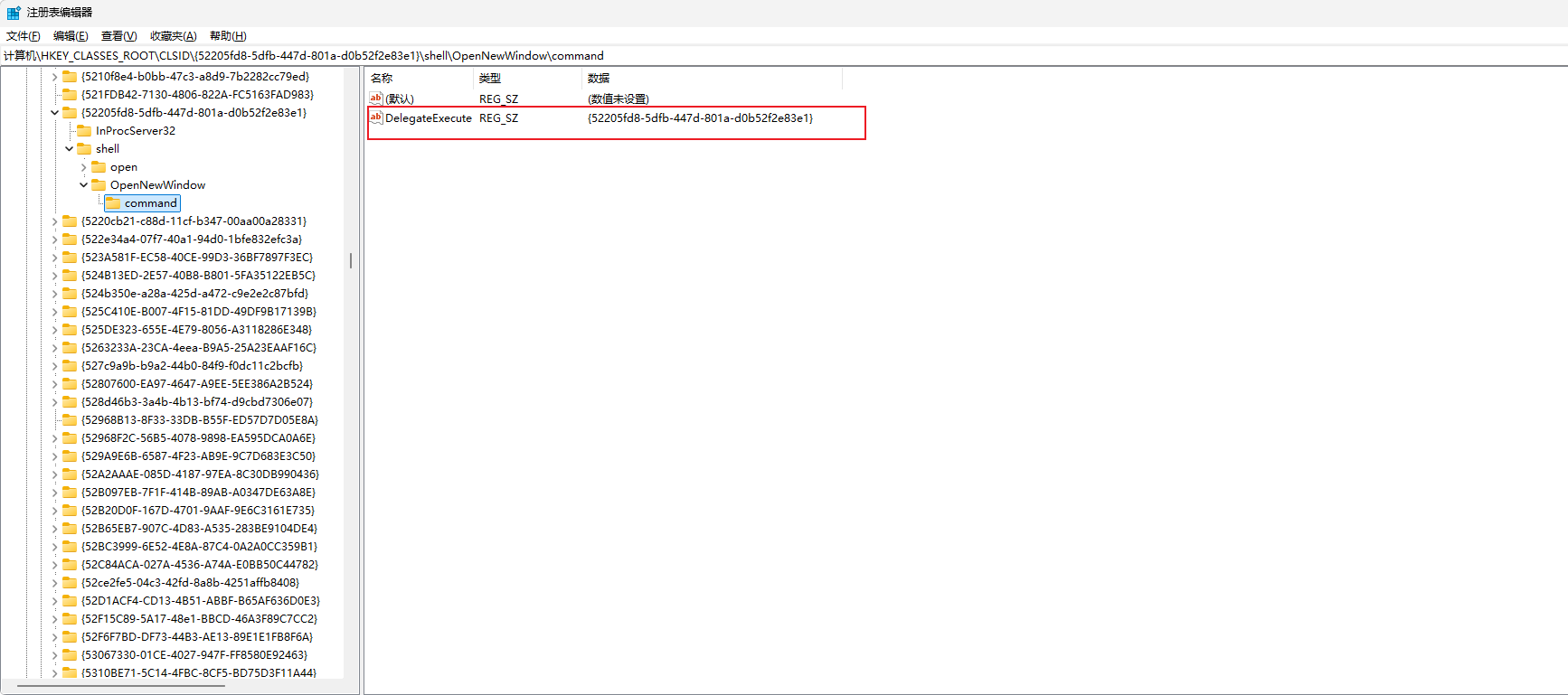Click the folder icon of {525C410E-B007-4F15-81DD-49DF9B17139B}
Screen dimensions: 1568x695
coord(70,312)
